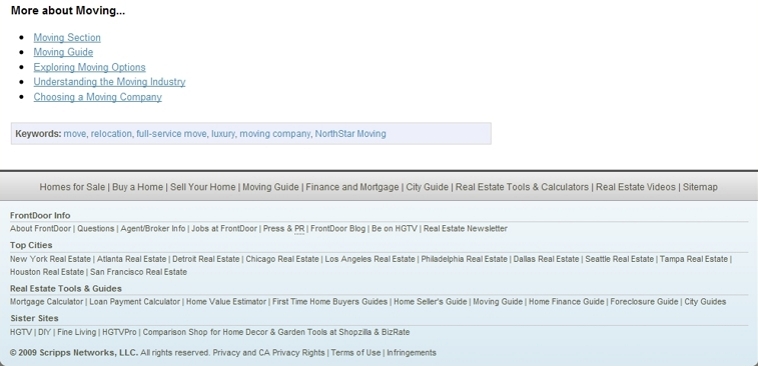The image size is (758, 366).
Task: Click New York Real Estate link
Action: click(x=50, y=259)
